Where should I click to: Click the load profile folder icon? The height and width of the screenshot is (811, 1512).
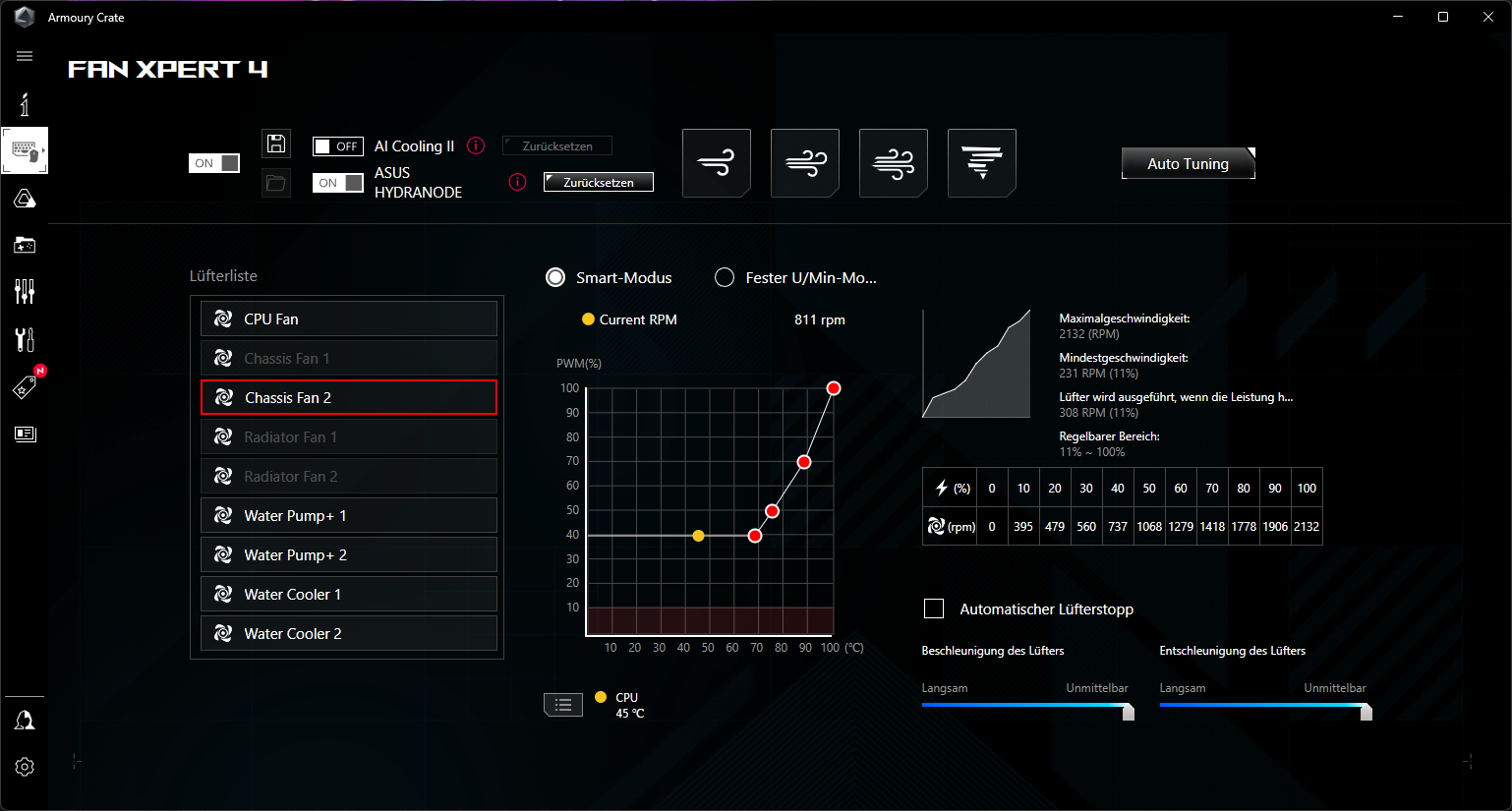coord(276,183)
